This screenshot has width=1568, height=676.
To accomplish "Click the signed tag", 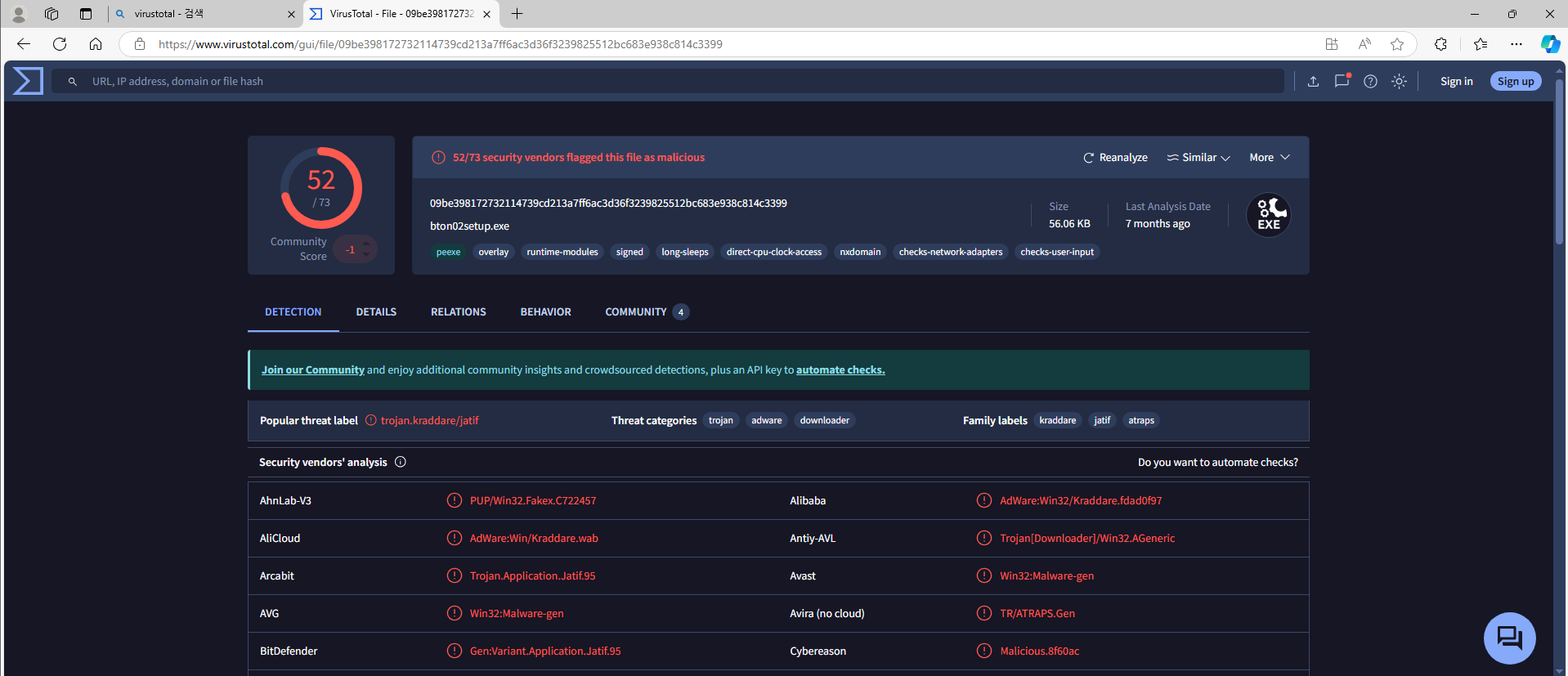I will click(629, 252).
